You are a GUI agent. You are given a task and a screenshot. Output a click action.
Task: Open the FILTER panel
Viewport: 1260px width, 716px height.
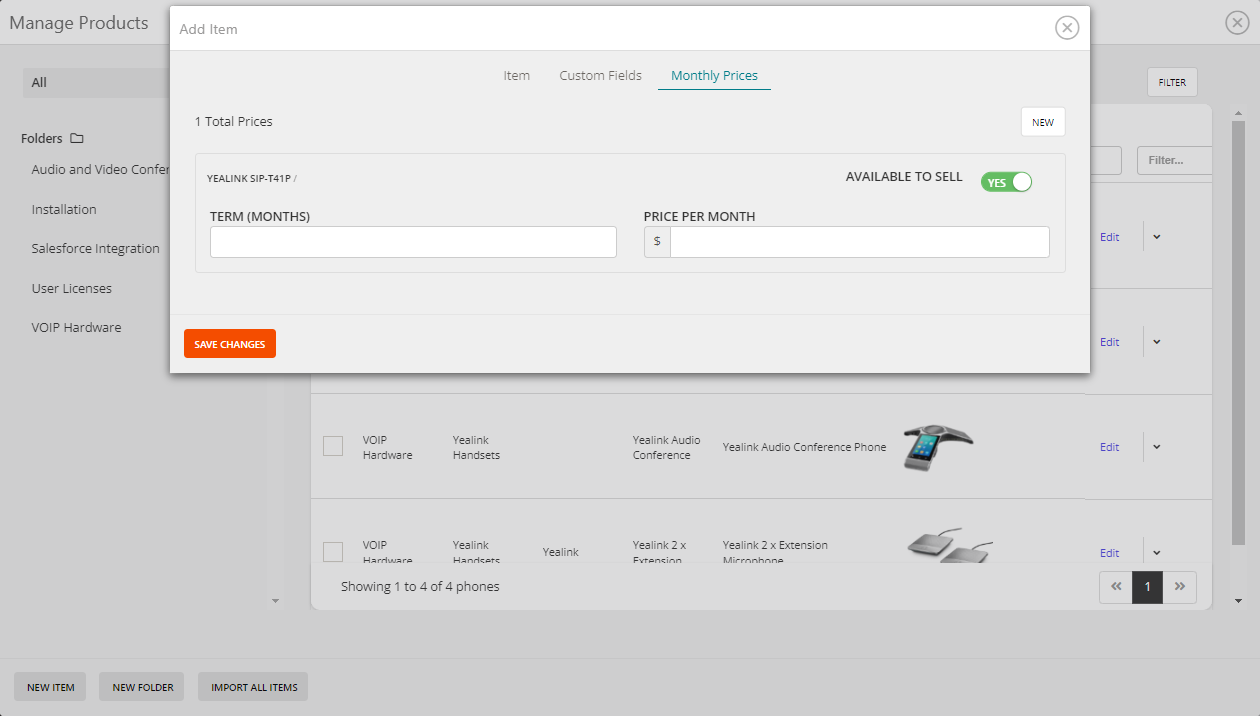pos(1171,82)
